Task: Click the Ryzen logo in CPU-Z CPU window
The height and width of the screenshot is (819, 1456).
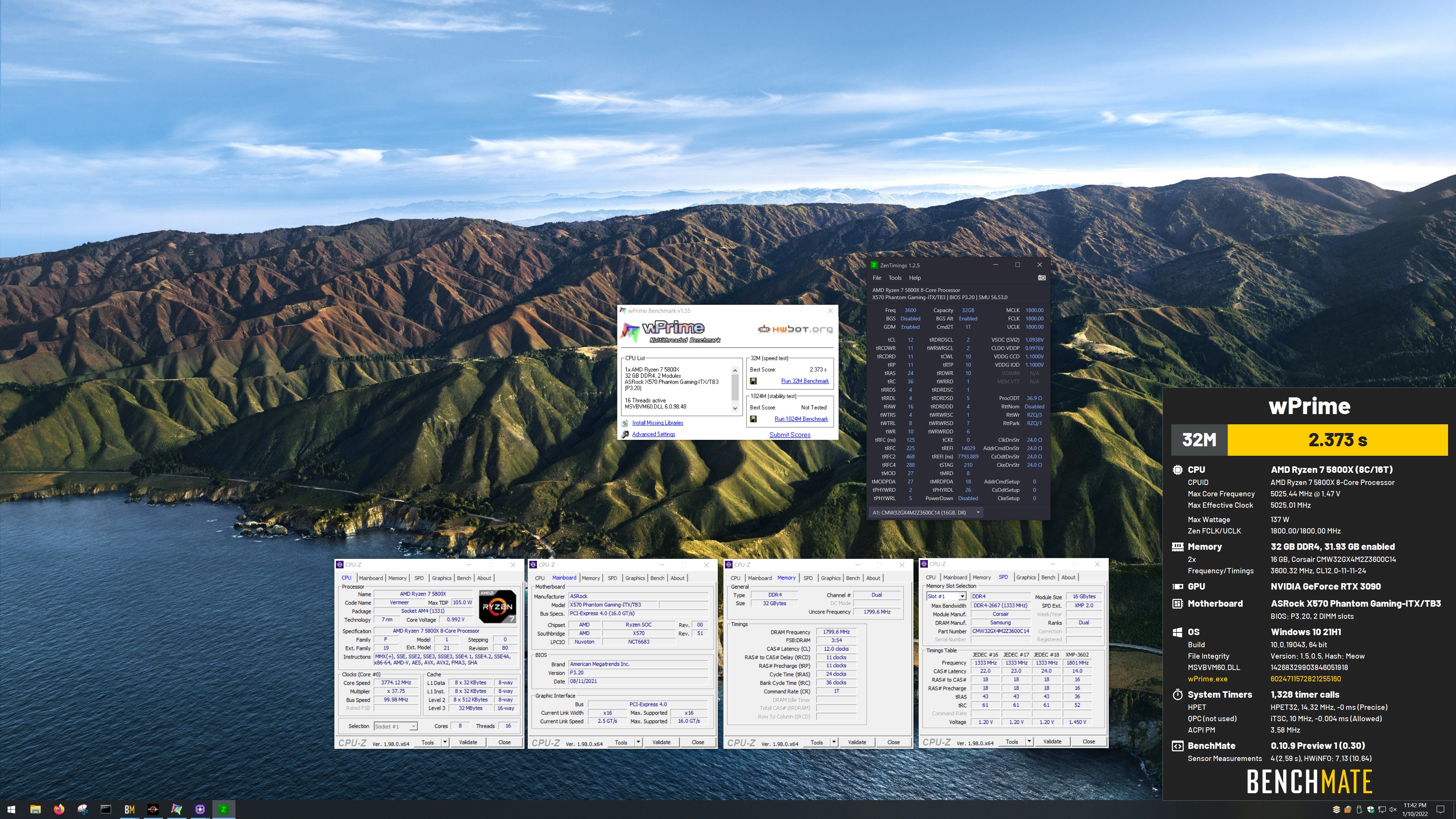Action: pyautogui.click(x=497, y=606)
